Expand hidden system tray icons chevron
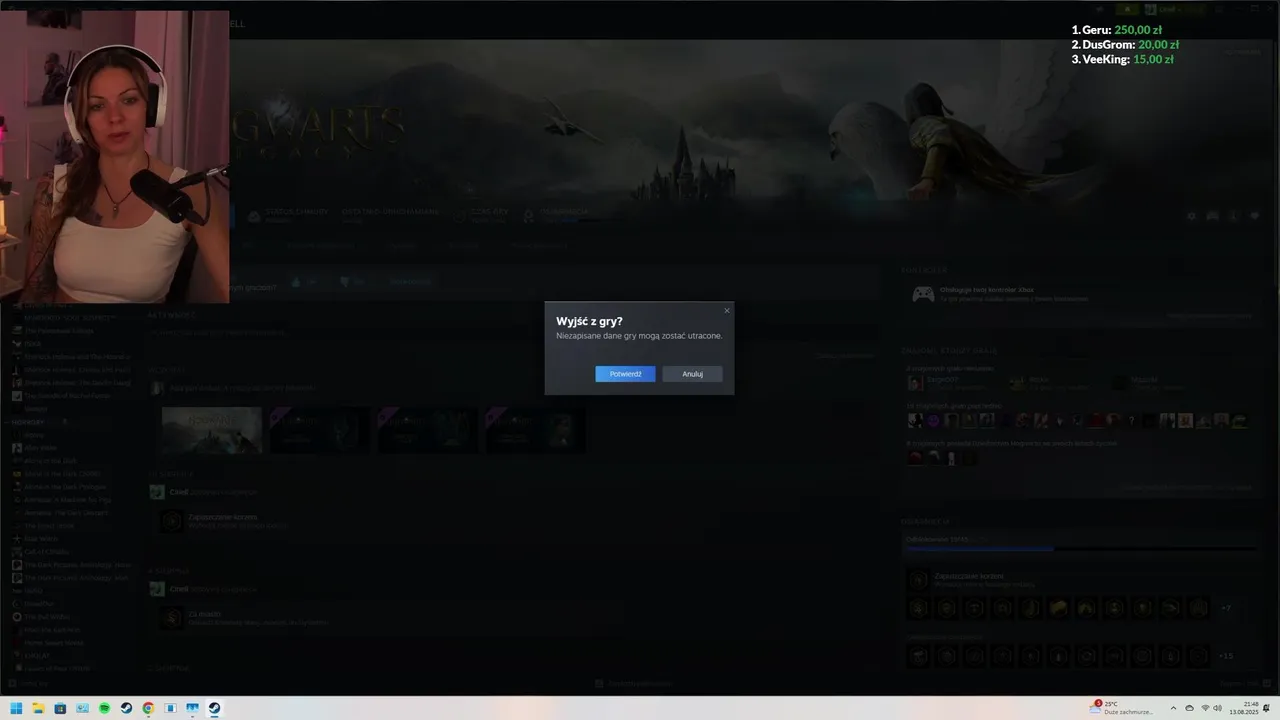This screenshot has height=720, width=1280. click(x=1174, y=708)
